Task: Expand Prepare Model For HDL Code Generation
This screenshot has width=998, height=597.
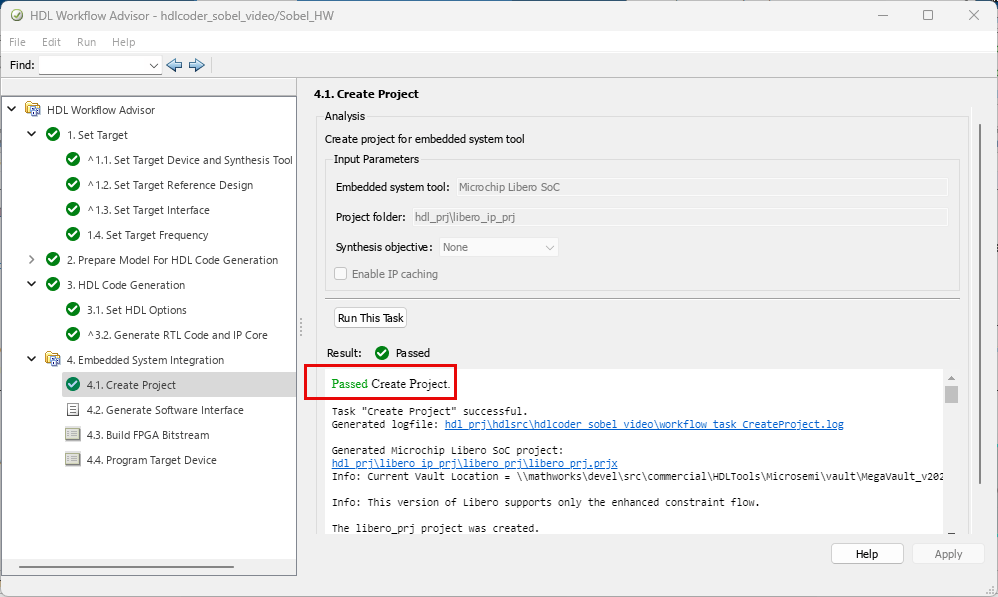Action: pos(32,260)
